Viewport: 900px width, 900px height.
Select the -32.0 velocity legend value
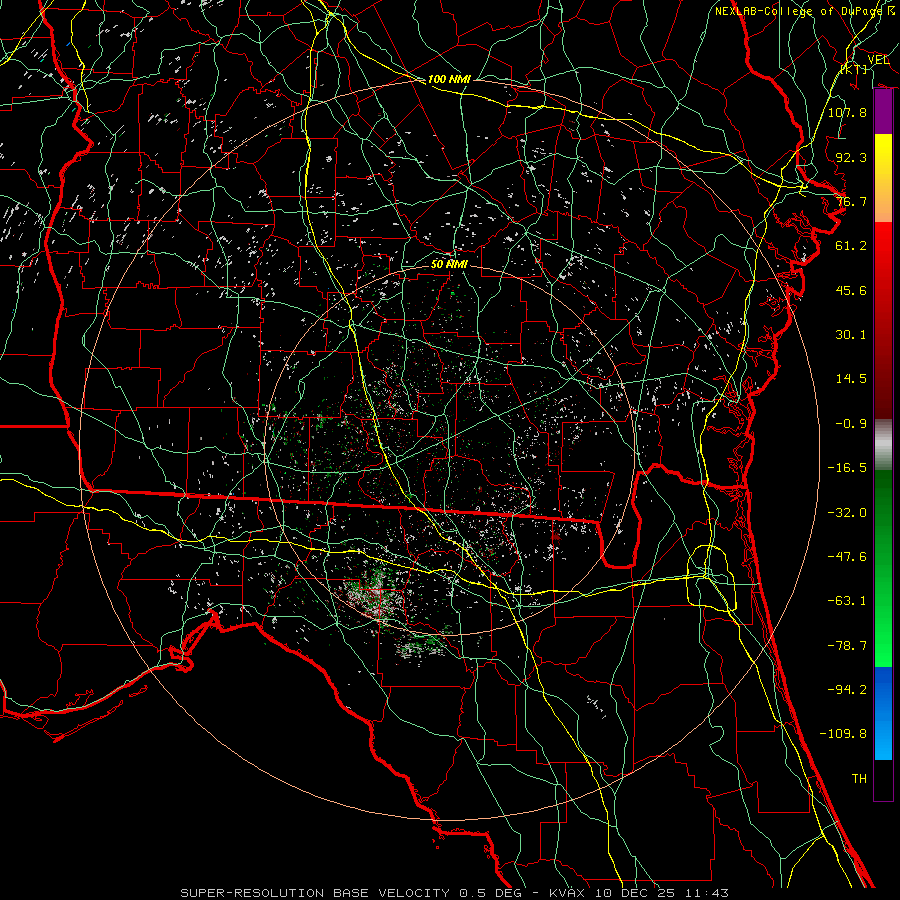[x=847, y=513]
